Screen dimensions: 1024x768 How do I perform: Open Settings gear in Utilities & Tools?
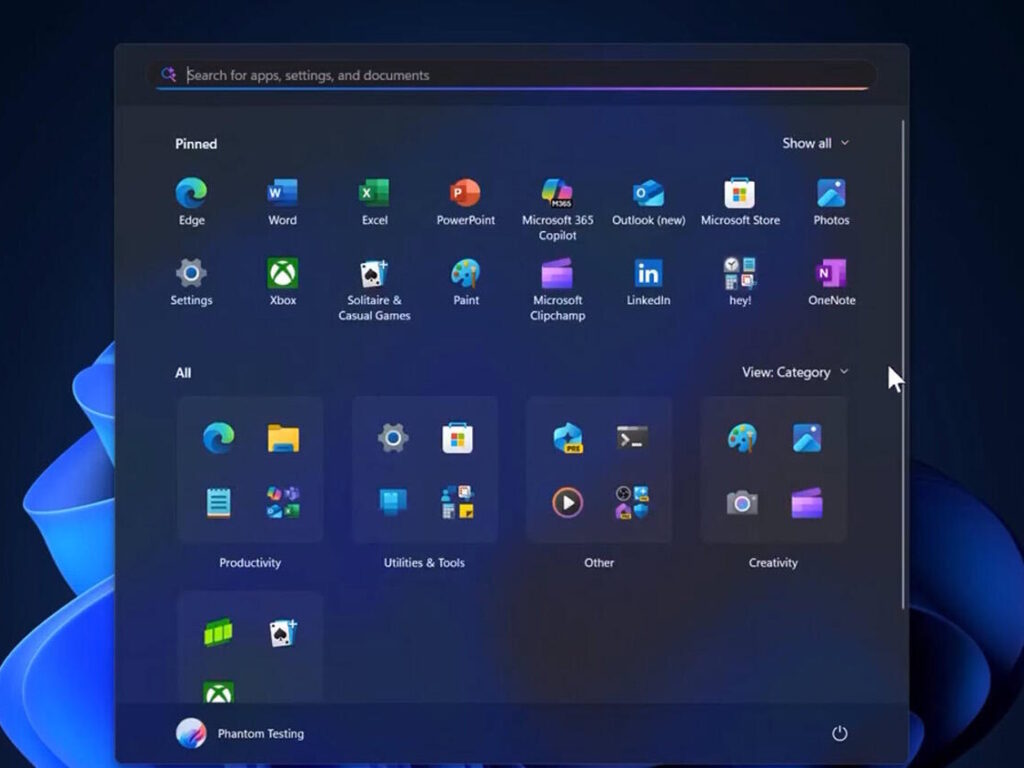(x=392, y=438)
